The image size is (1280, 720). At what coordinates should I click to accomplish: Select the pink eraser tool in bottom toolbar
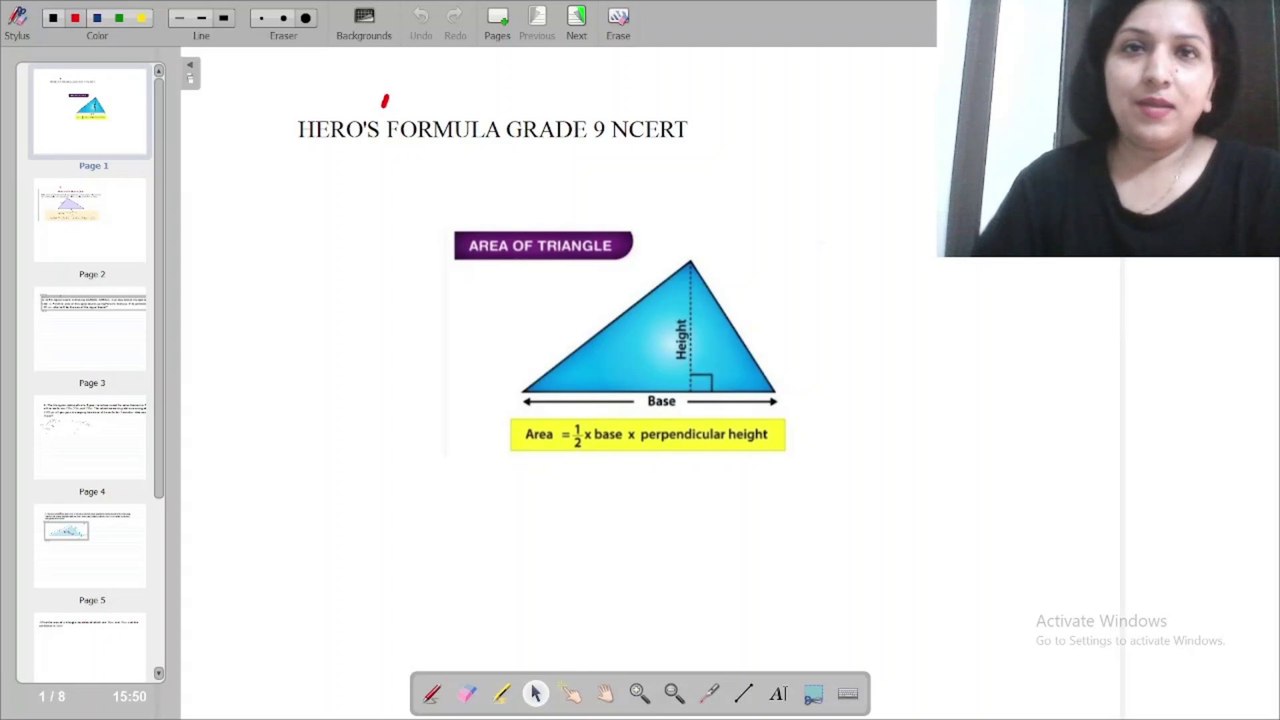467,694
